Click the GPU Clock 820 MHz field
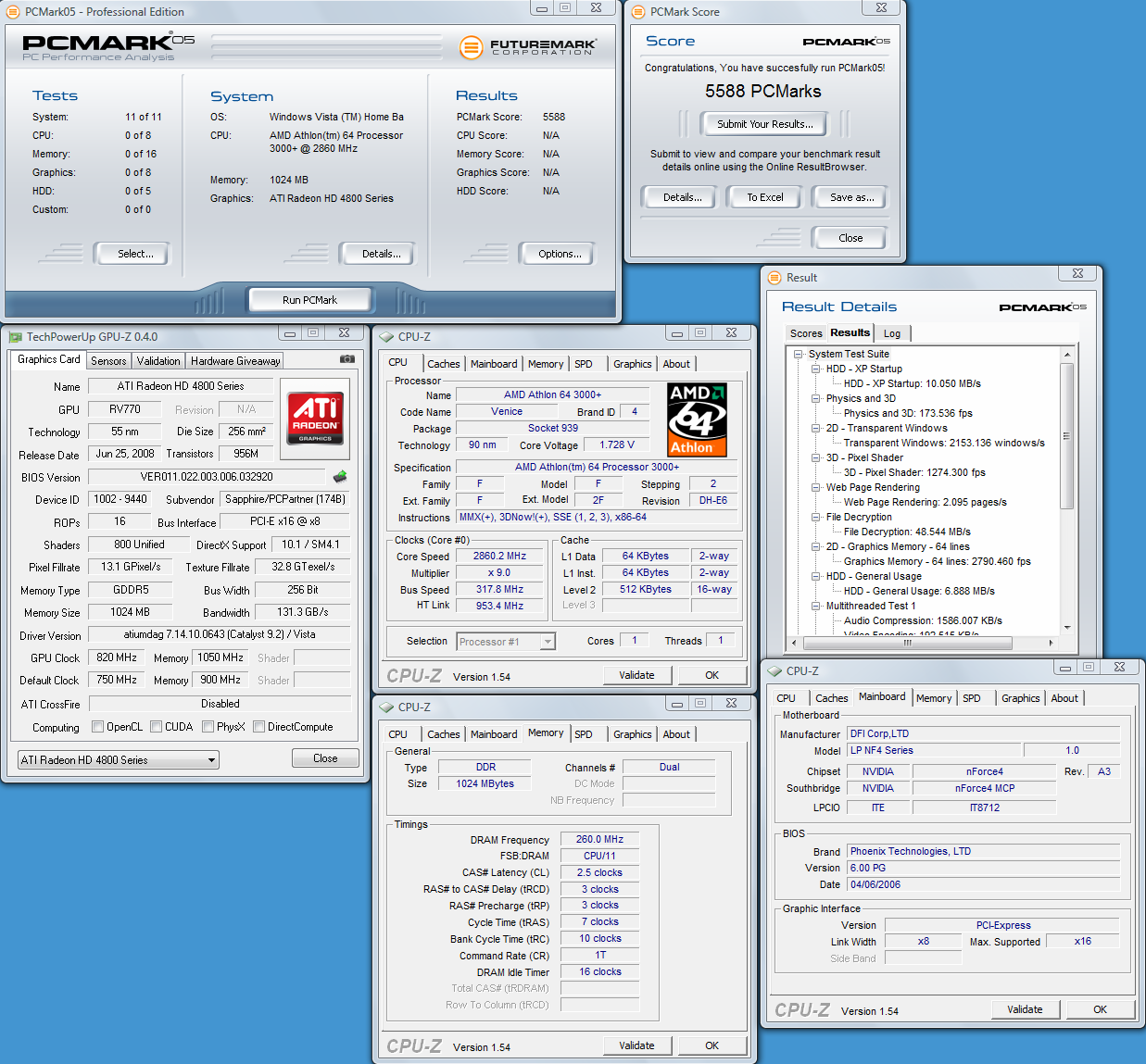The height and width of the screenshot is (1064, 1146). pos(117,657)
